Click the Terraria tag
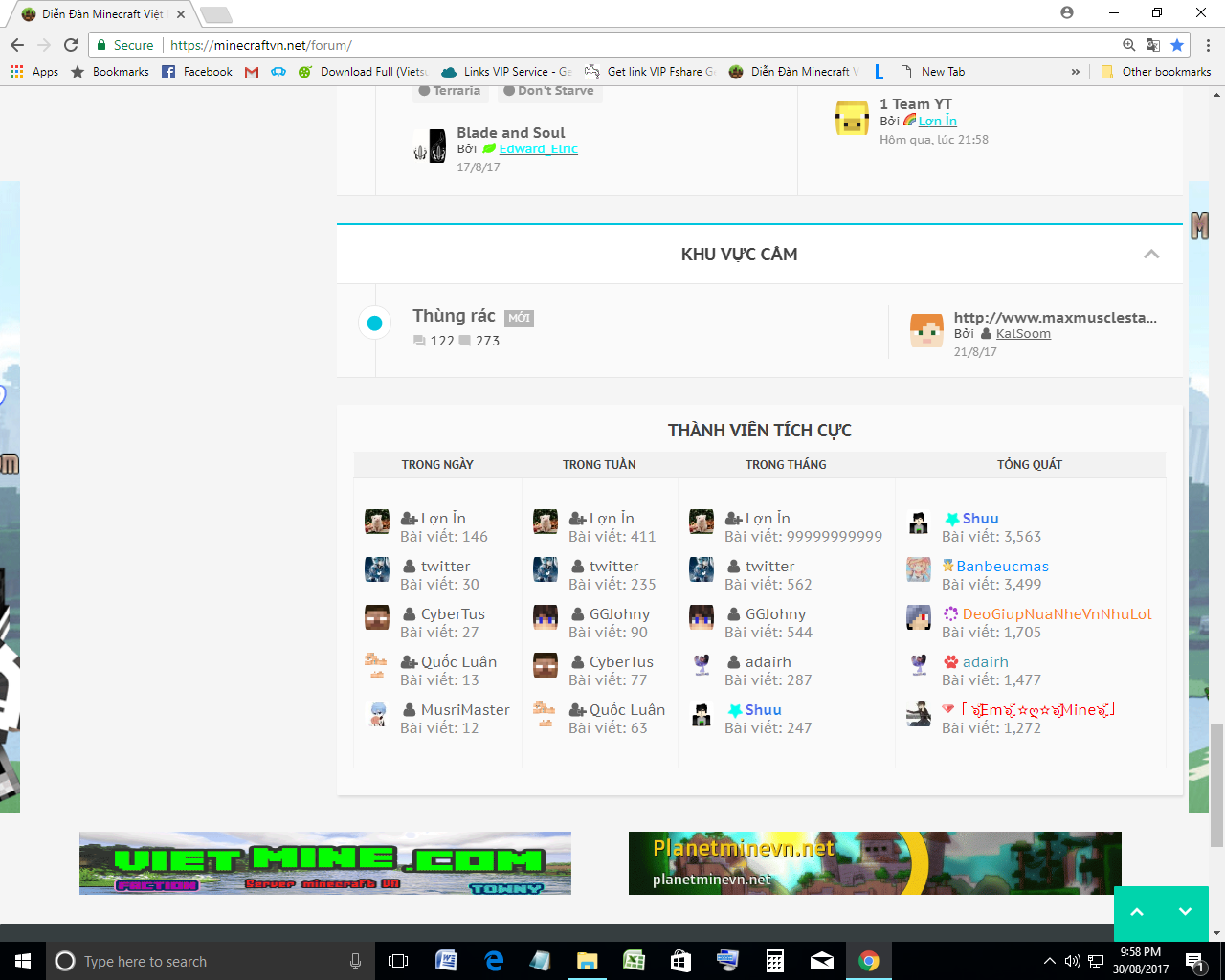The width and height of the screenshot is (1225, 980). pos(450,91)
